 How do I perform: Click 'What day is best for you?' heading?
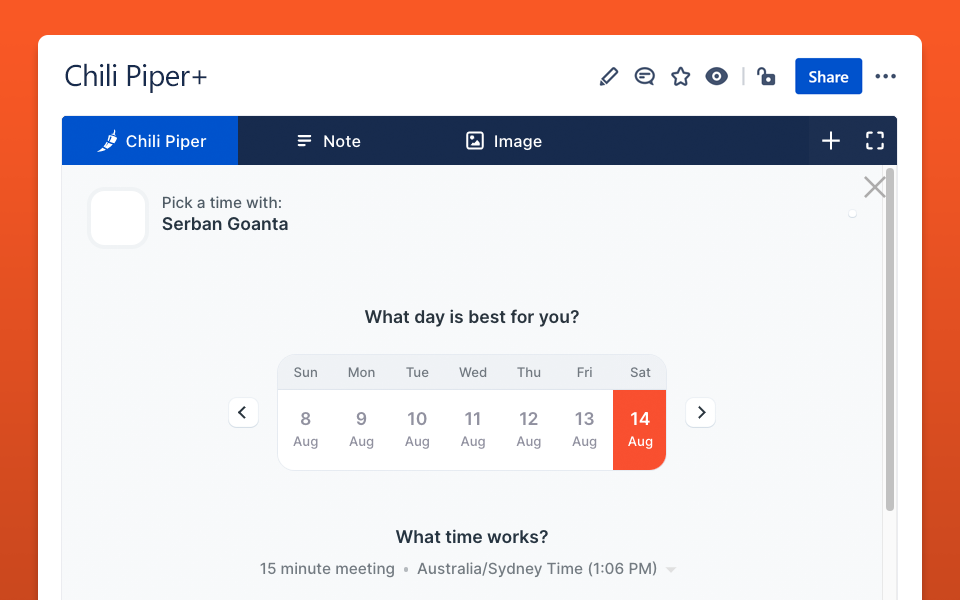point(471,317)
